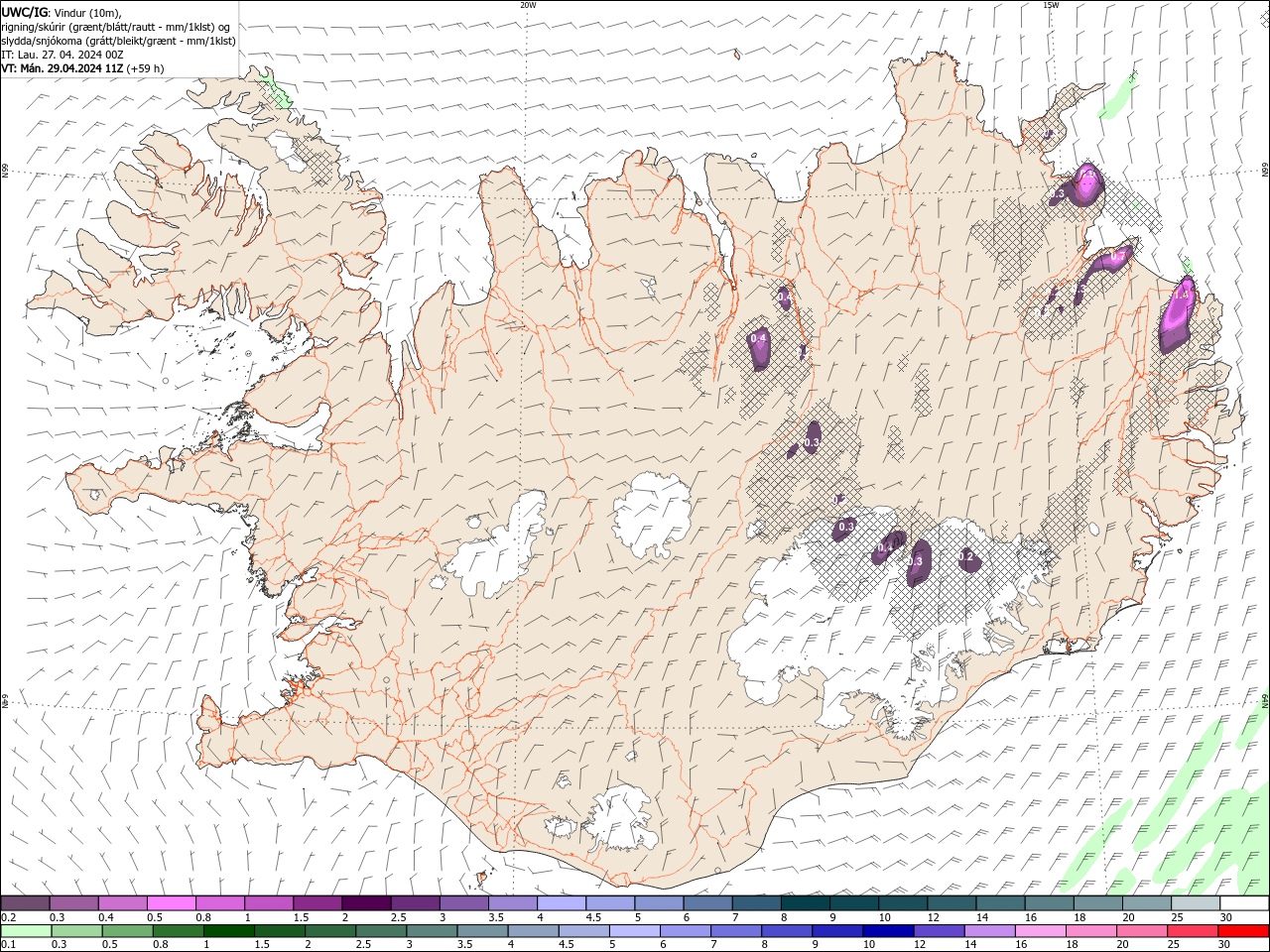Click the bright magenta snow patch on the east coast
The width and height of the screenshot is (1270, 952).
1178,315
